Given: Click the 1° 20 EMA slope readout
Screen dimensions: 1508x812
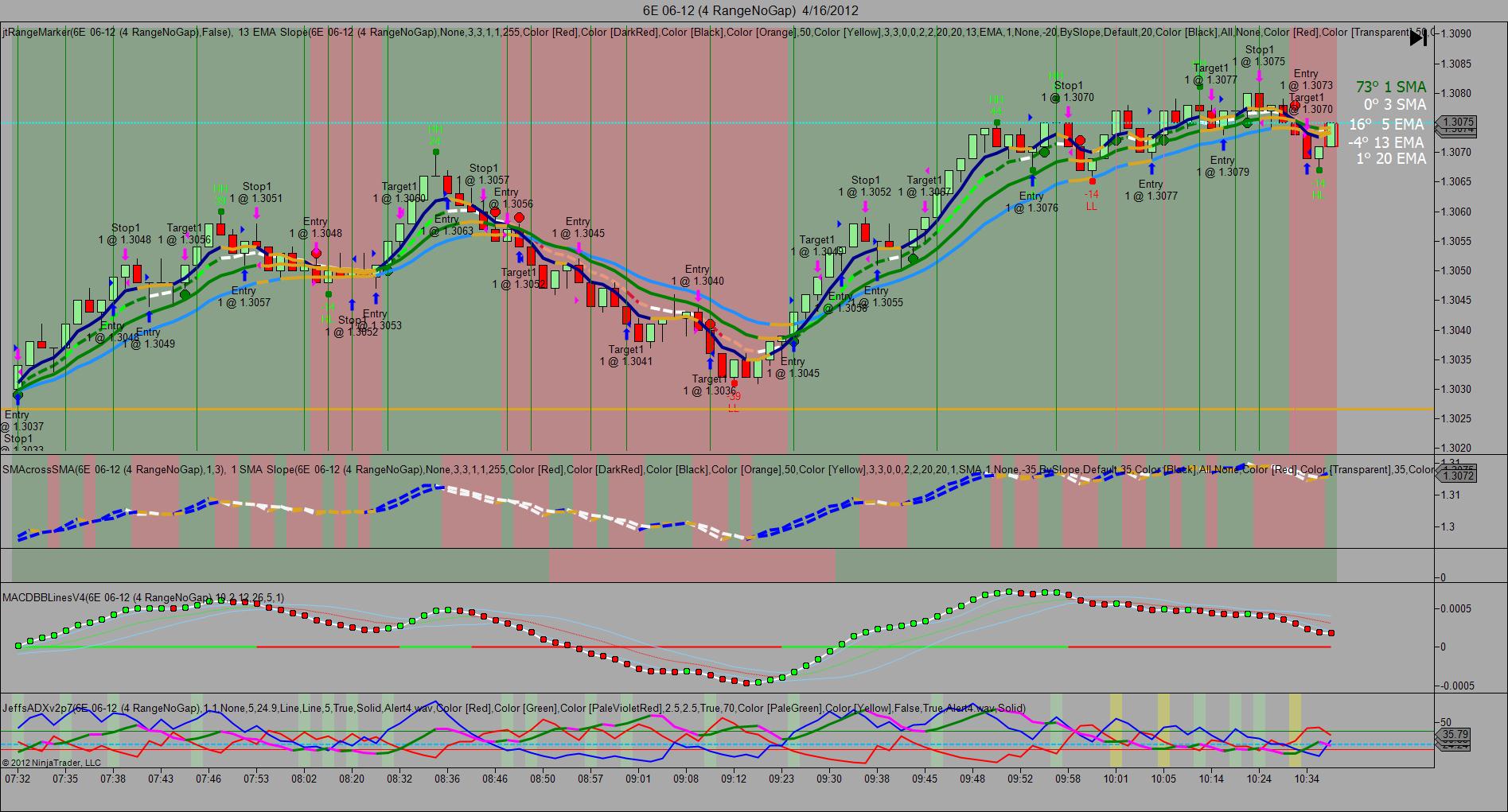Looking at the screenshot, I should (x=1391, y=158).
